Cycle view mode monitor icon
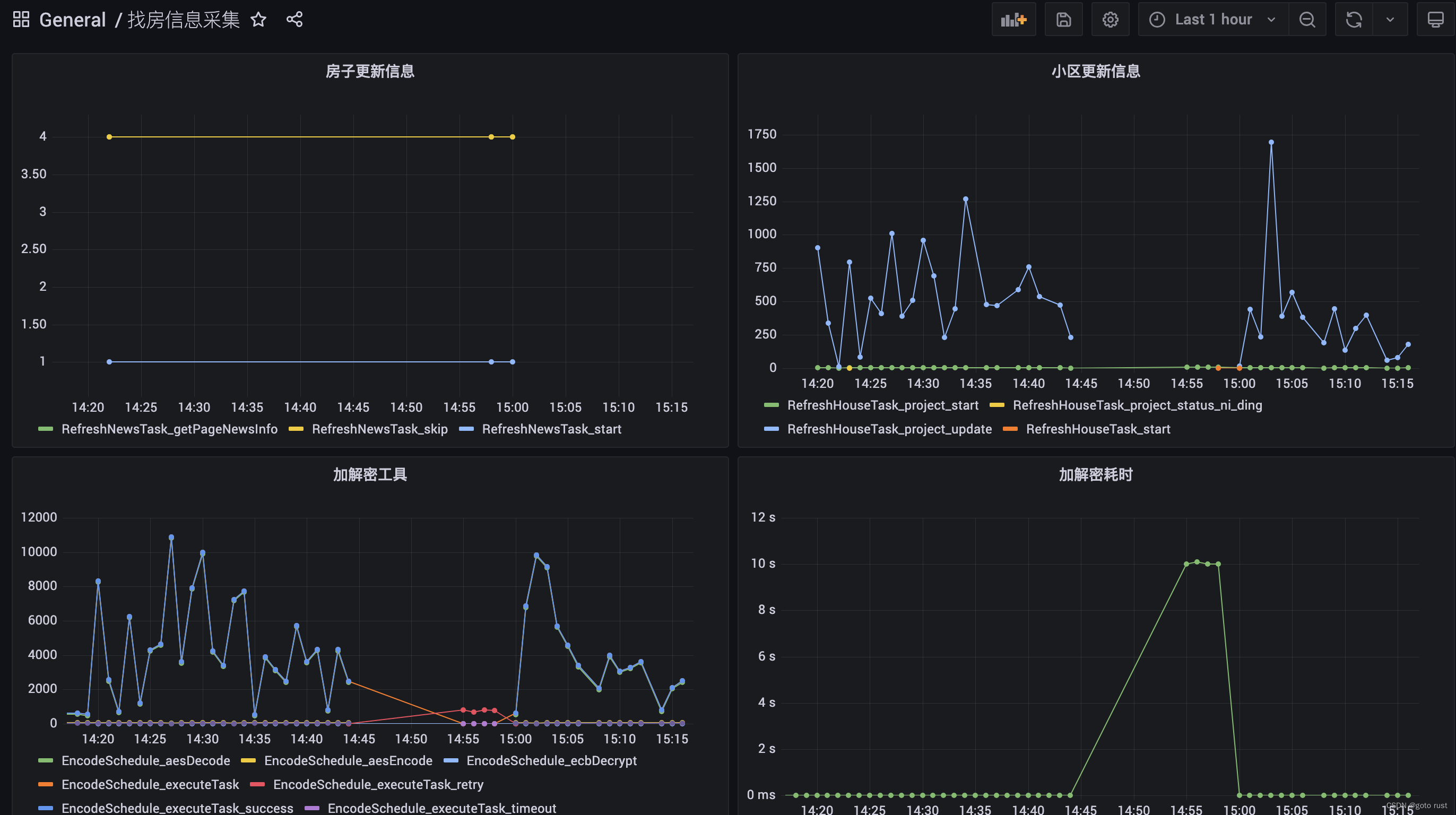This screenshot has height=815, width=1456. pos(1435,20)
